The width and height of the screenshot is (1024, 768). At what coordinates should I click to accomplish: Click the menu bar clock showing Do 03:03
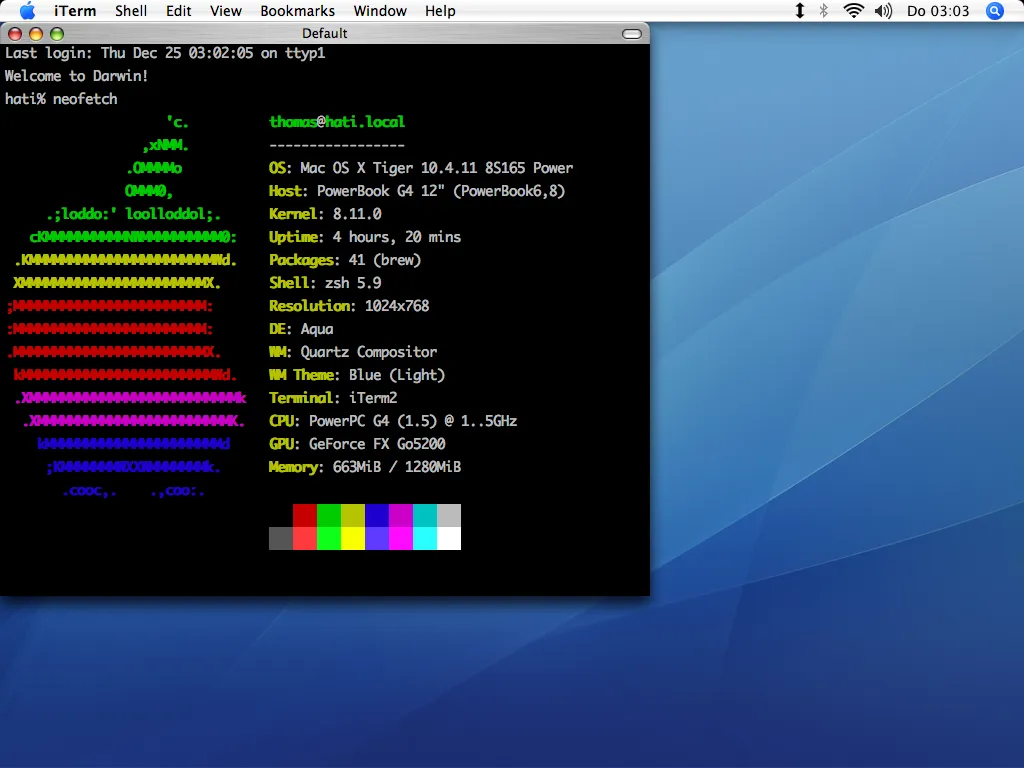938,11
